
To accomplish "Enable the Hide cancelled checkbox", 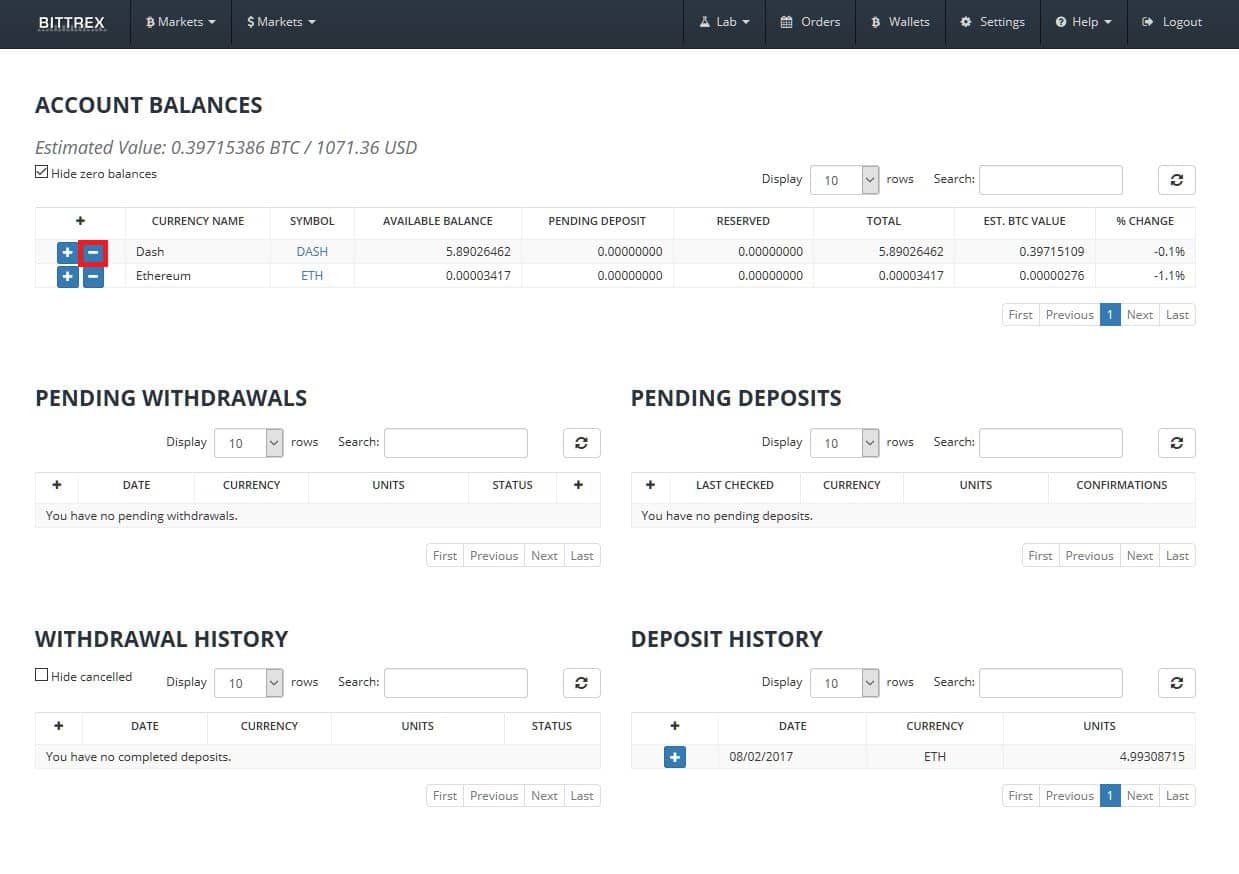I will tap(41, 673).
